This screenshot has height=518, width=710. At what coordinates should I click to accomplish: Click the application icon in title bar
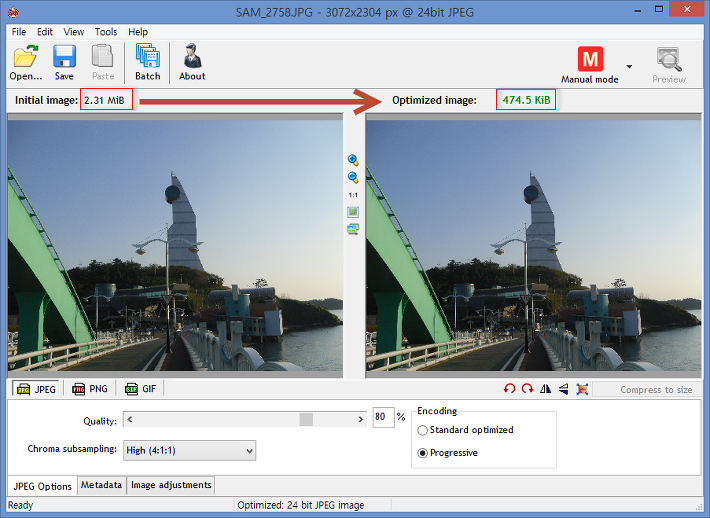click(13, 12)
